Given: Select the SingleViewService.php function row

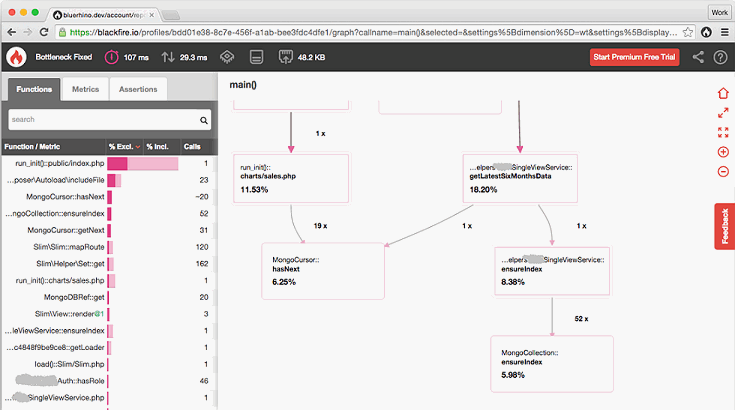Looking at the screenshot, I should click(x=109, y=398).
